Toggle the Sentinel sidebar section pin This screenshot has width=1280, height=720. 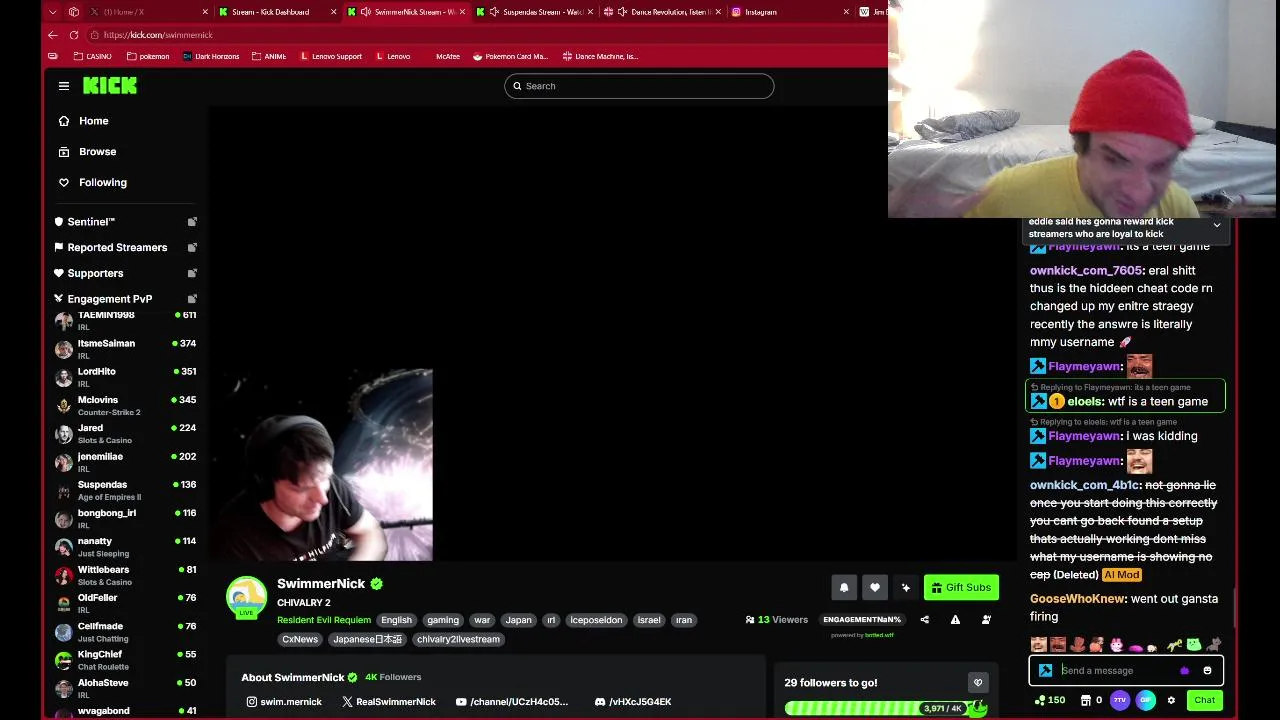(192, 222)
